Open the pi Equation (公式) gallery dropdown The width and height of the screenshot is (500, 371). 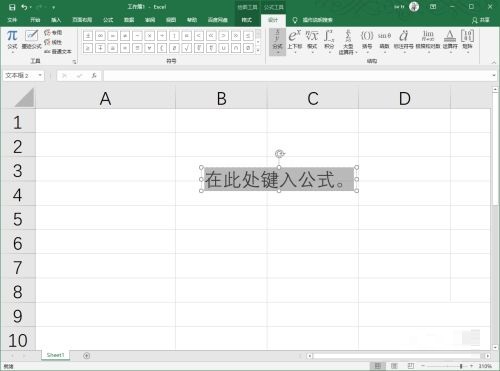(12, 41)
